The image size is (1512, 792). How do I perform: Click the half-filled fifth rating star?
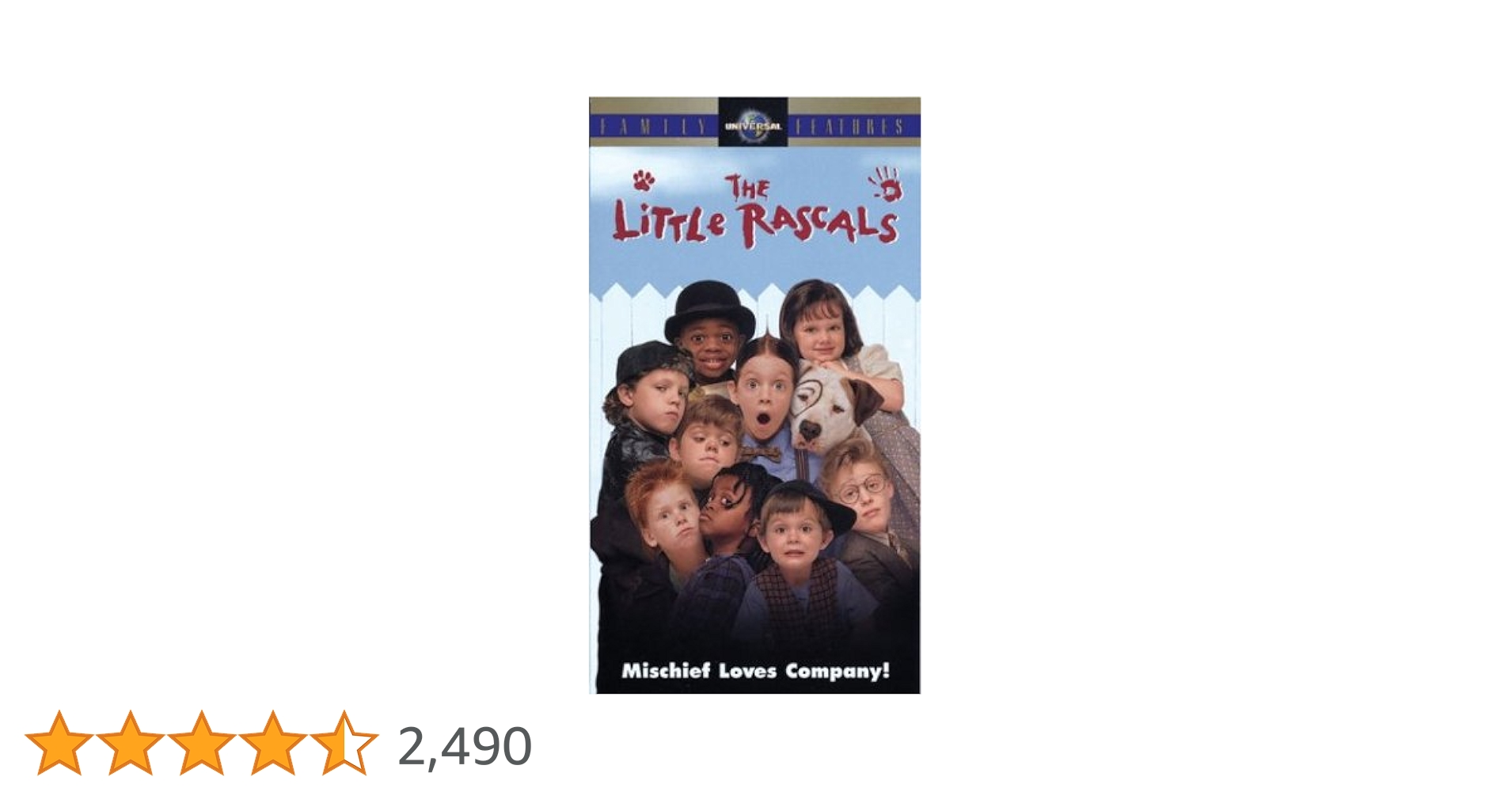(344, 743)
